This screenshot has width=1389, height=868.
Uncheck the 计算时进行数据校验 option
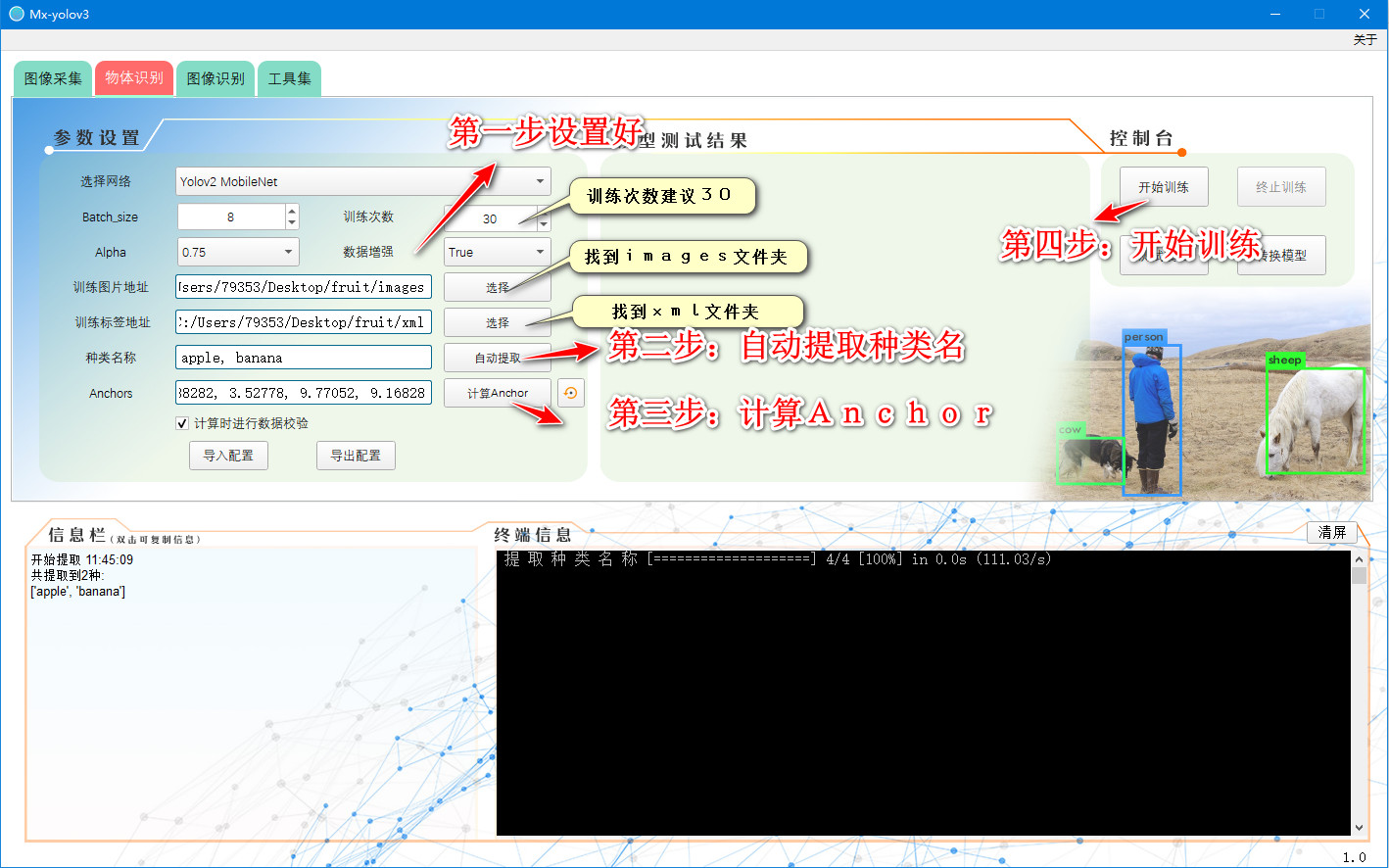182,423
